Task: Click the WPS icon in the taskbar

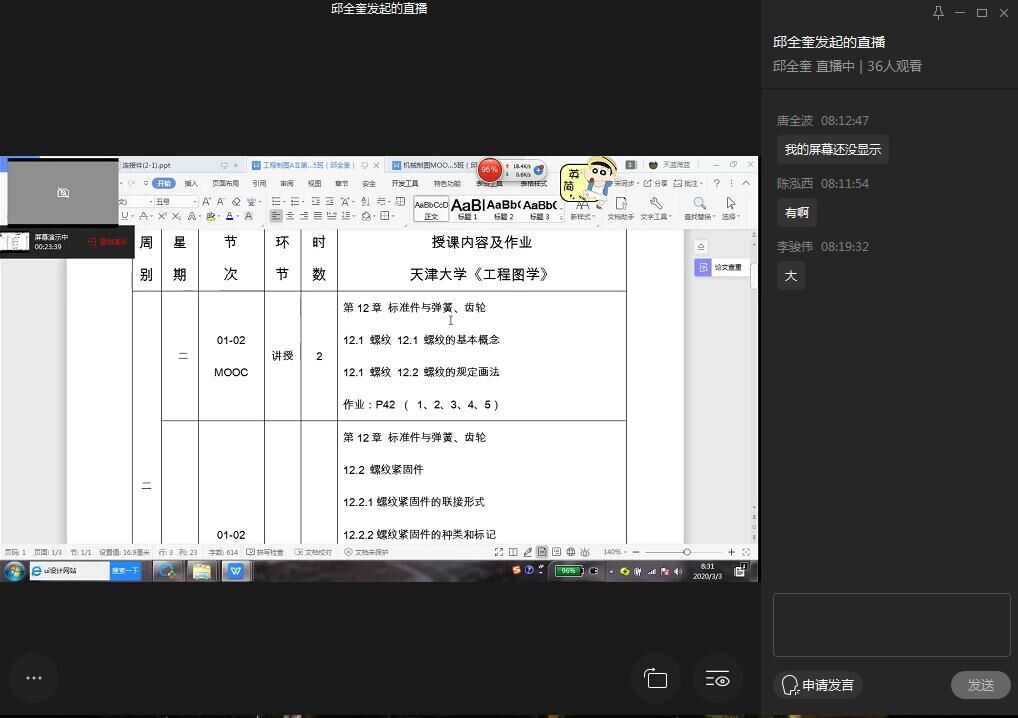Action: click(x=236, y=571)
